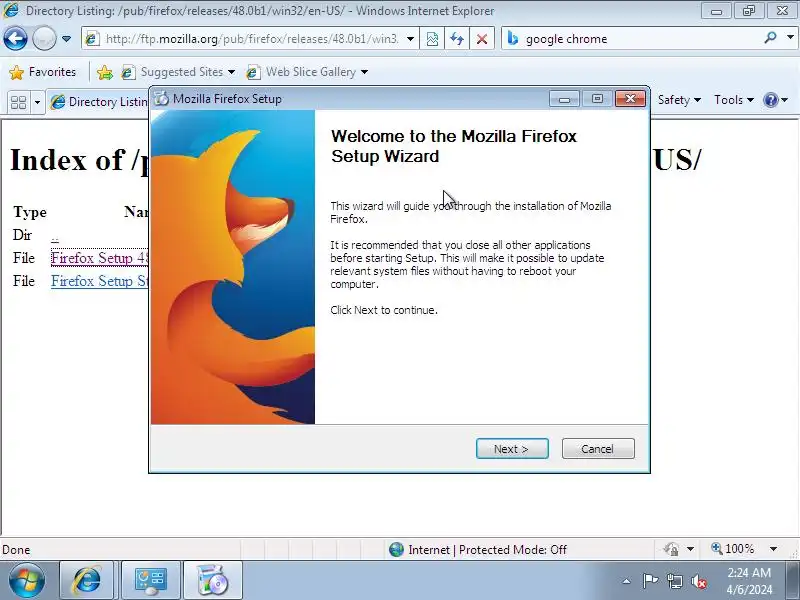Click the Firefox fox artwork in the setup wizard
Image resolution: width=800 pixels, height=600 pixels.
(233, 267)
